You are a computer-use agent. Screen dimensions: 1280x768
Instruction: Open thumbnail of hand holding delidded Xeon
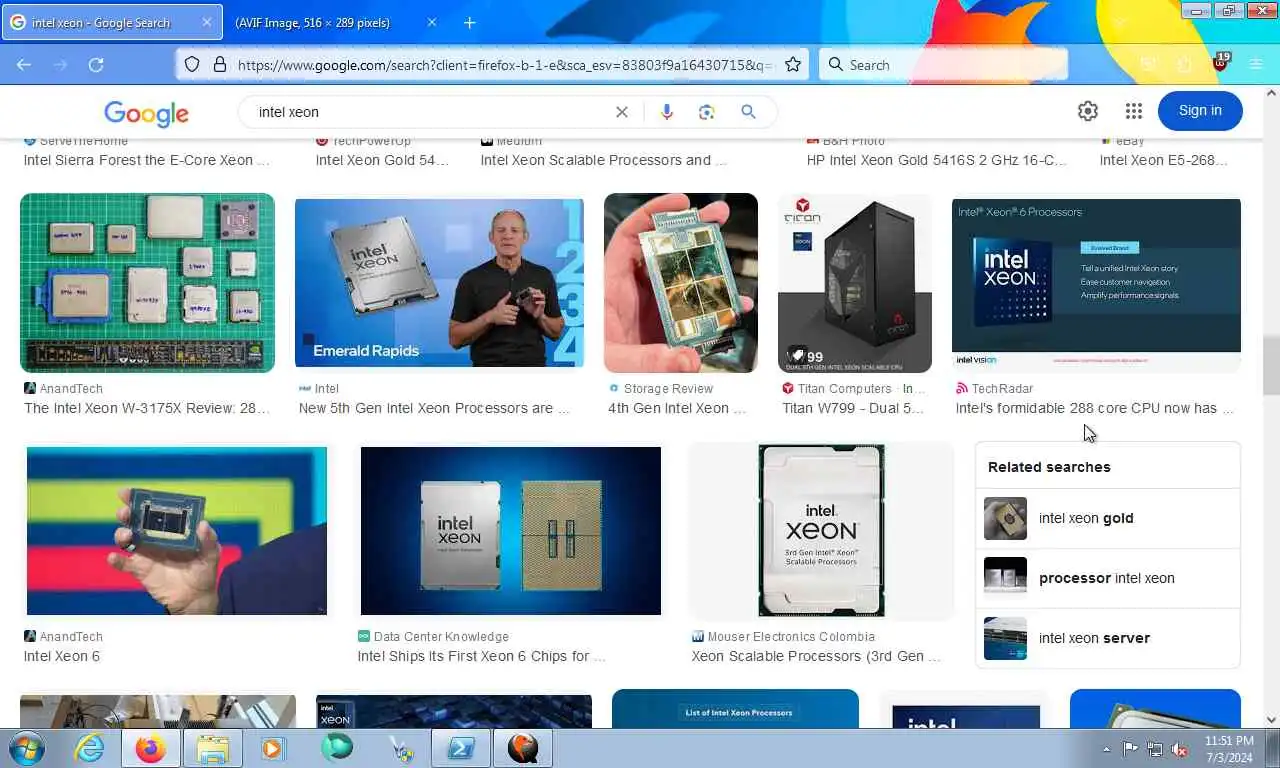coord(681,283)
